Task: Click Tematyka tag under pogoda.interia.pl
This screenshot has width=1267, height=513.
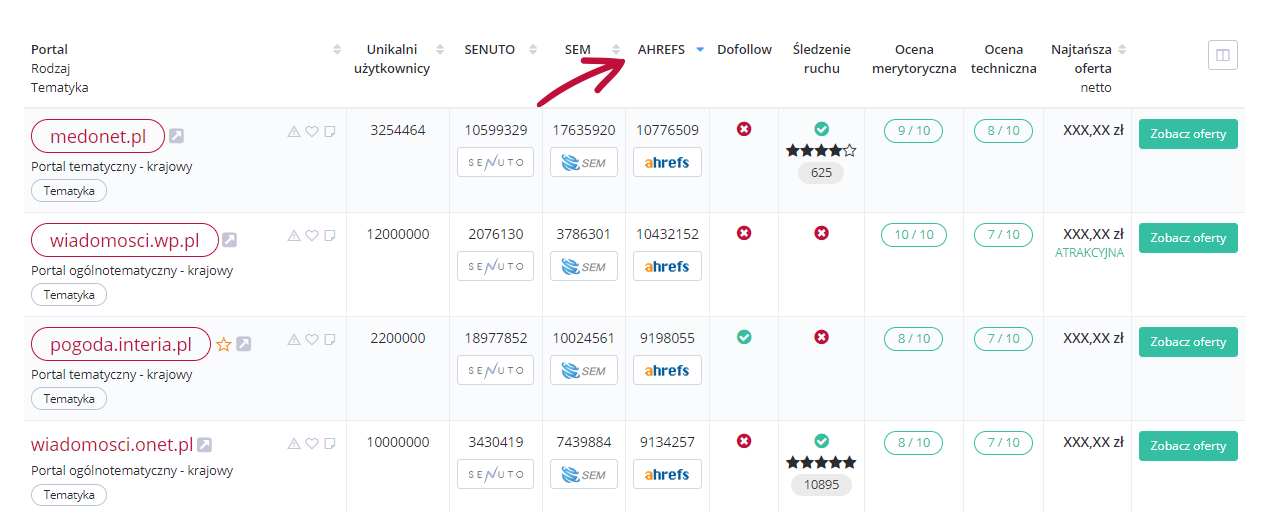Action: [x=69, y=399]
